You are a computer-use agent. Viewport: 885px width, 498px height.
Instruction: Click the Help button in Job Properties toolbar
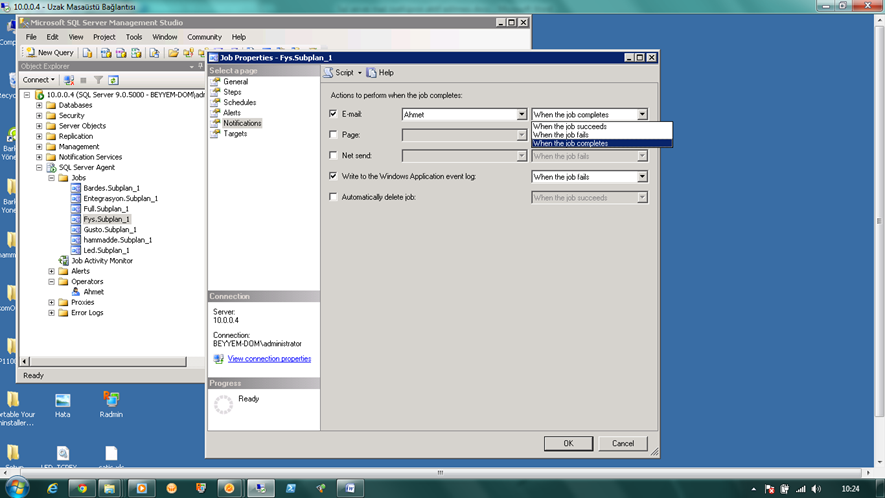[380, 73]
